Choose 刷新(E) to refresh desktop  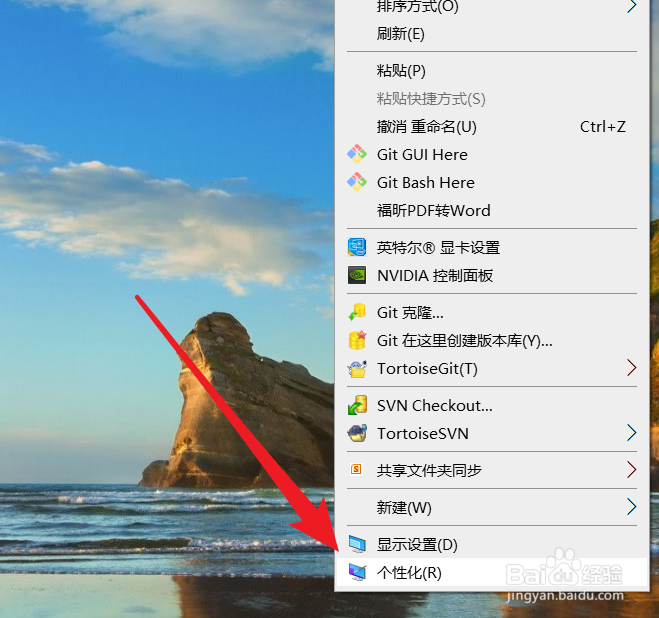tap(492, 34)
